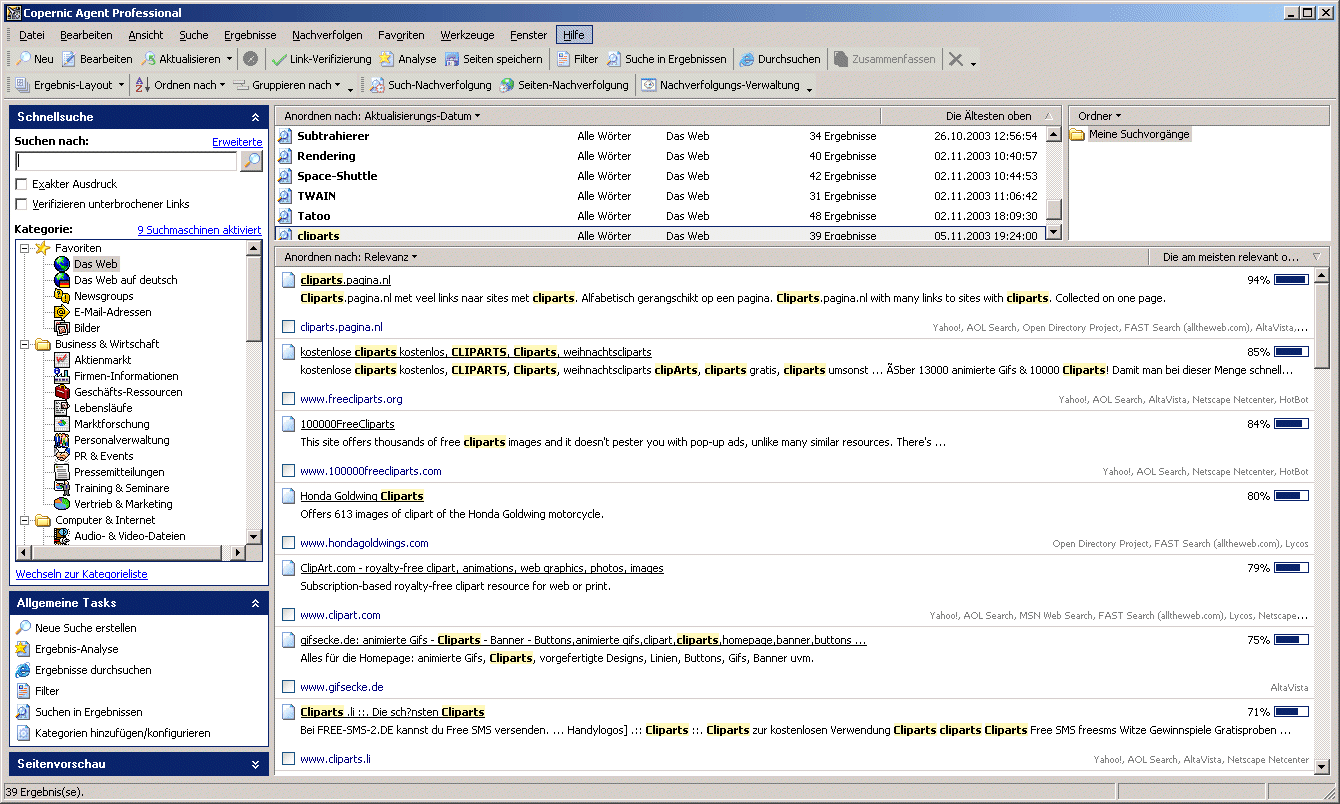
Task: Open the Filter tool in the toolbar
Action: (x=578, y=59)
